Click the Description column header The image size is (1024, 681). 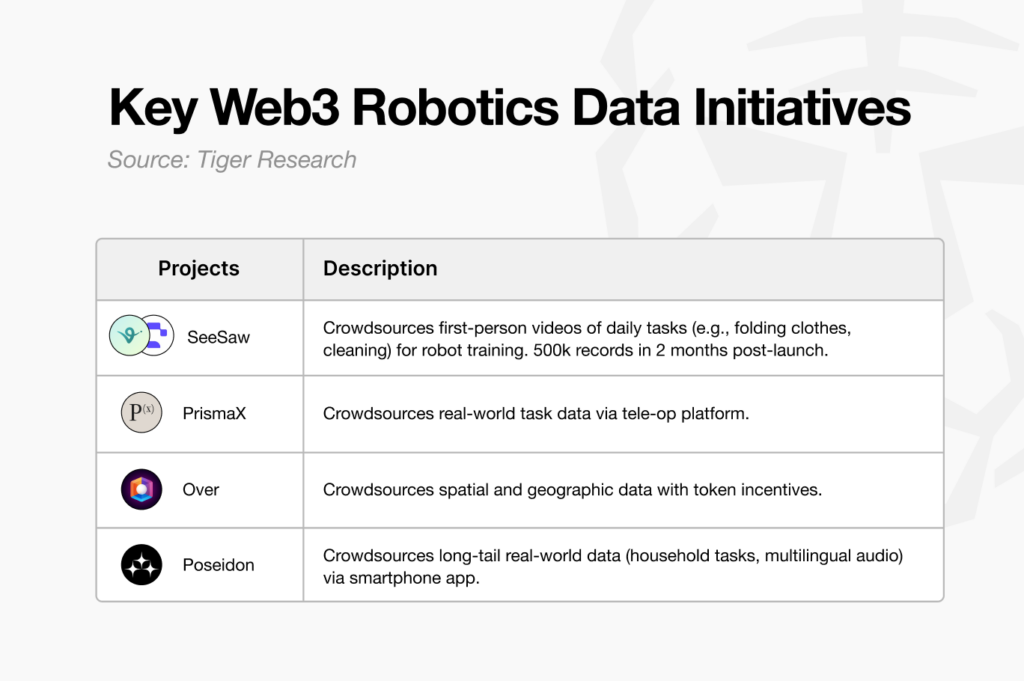[x=380, y=268]
